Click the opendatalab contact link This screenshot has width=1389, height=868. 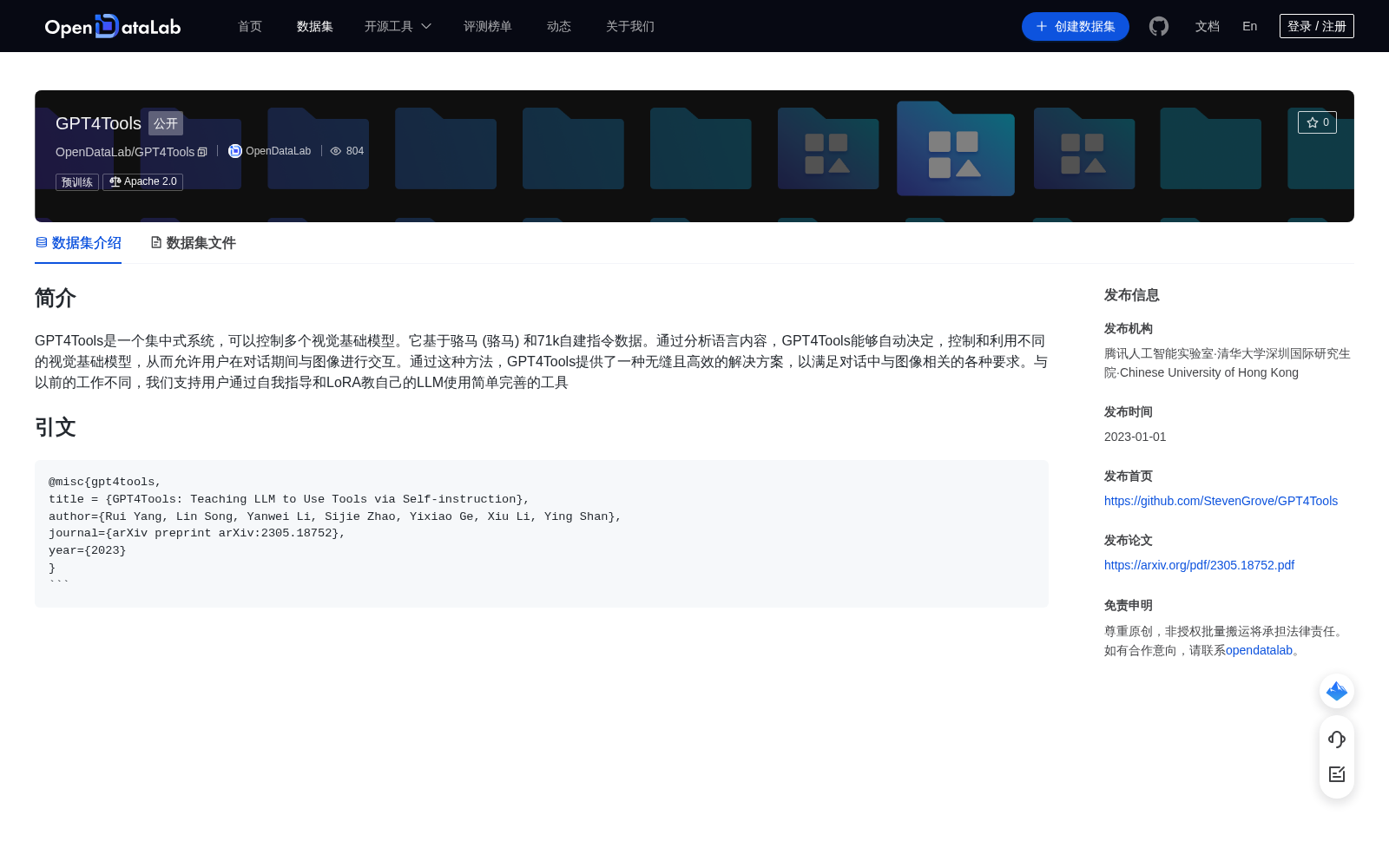tap(1259, 650)
